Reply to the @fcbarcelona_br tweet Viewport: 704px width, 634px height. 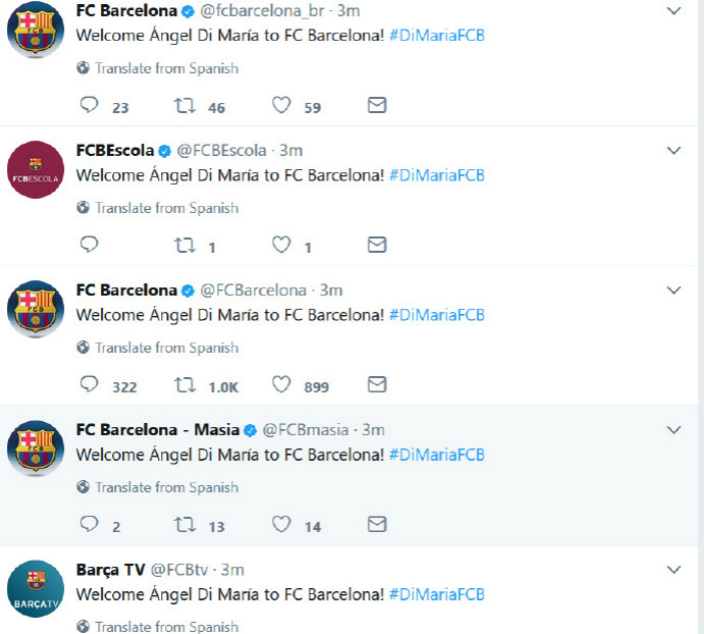click(89, 105)
